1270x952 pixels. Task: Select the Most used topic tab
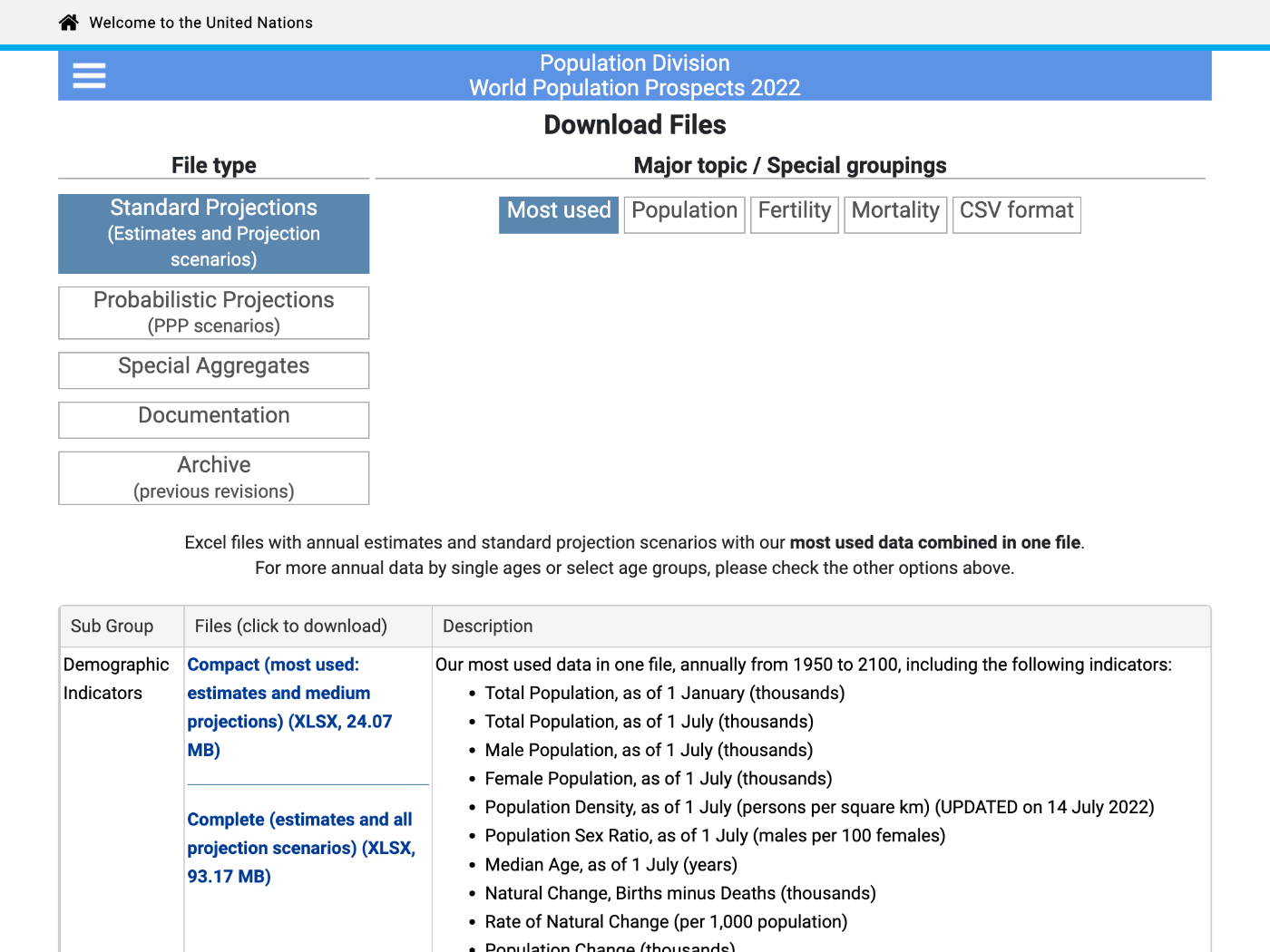point(559,215)
